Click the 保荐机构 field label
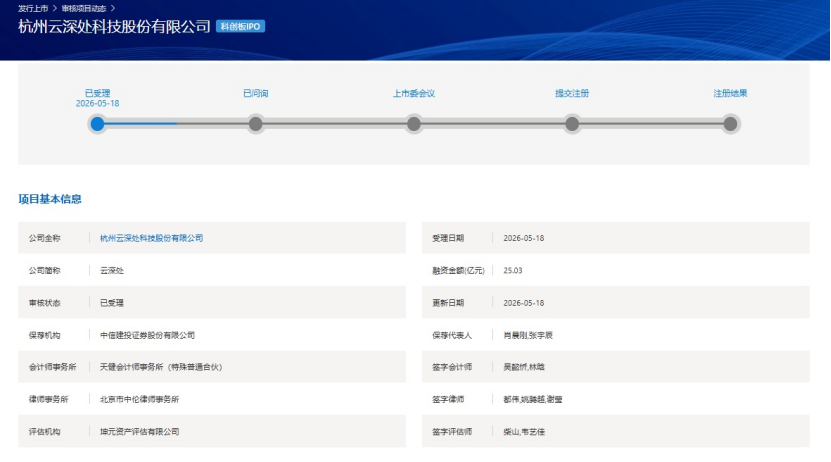The height and width of the screenshot is (462, 831). [x=45, y=335]
